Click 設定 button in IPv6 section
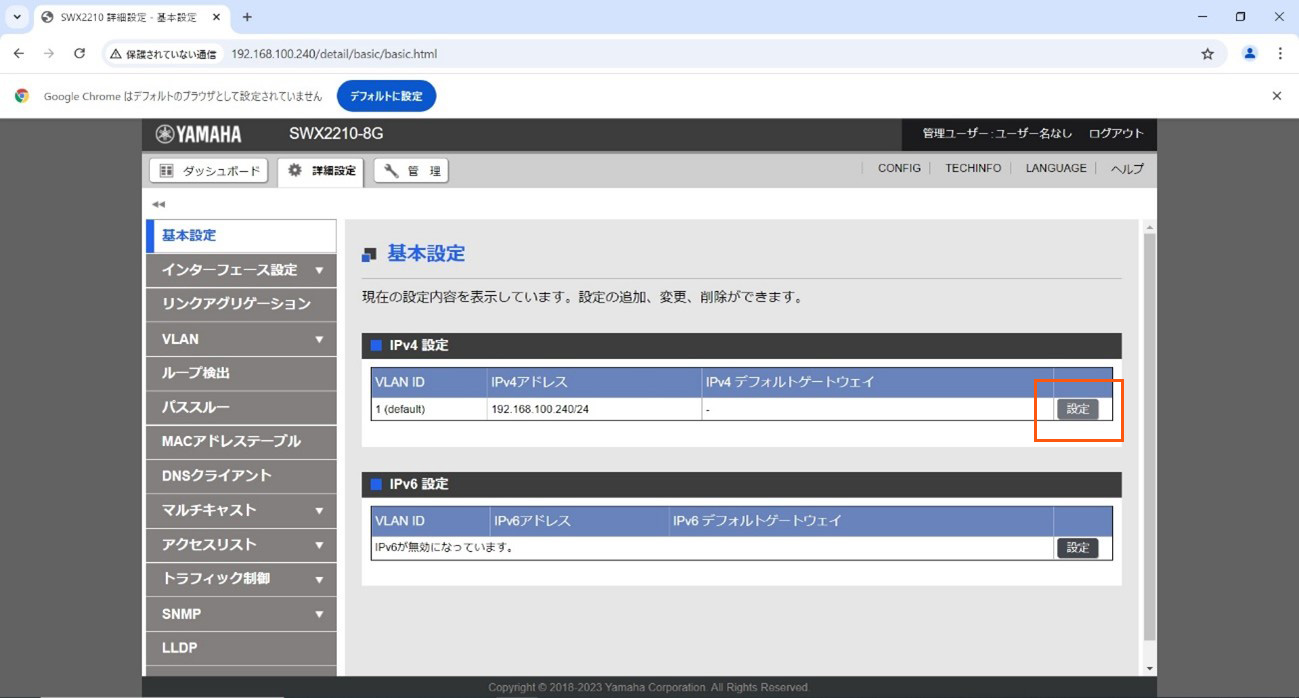The height and width of the screenshot is (698, 1299). (x=1077, y=548)
